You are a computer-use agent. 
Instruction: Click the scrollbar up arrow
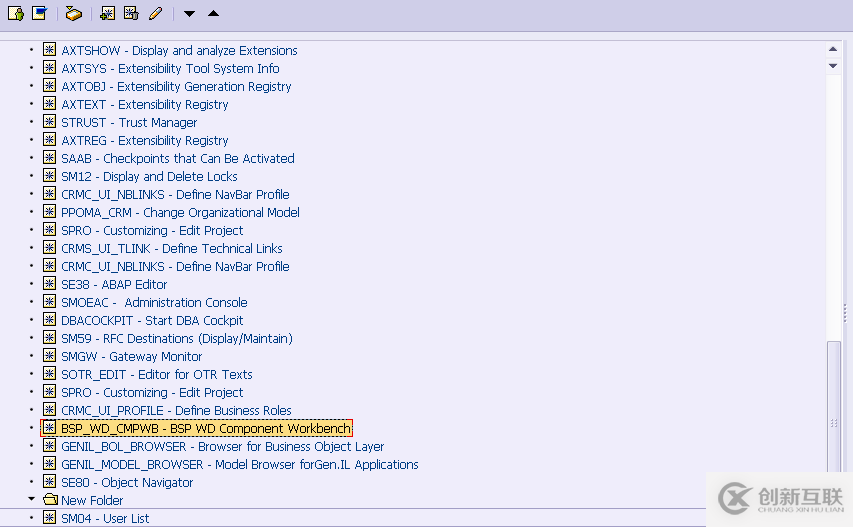833,49
